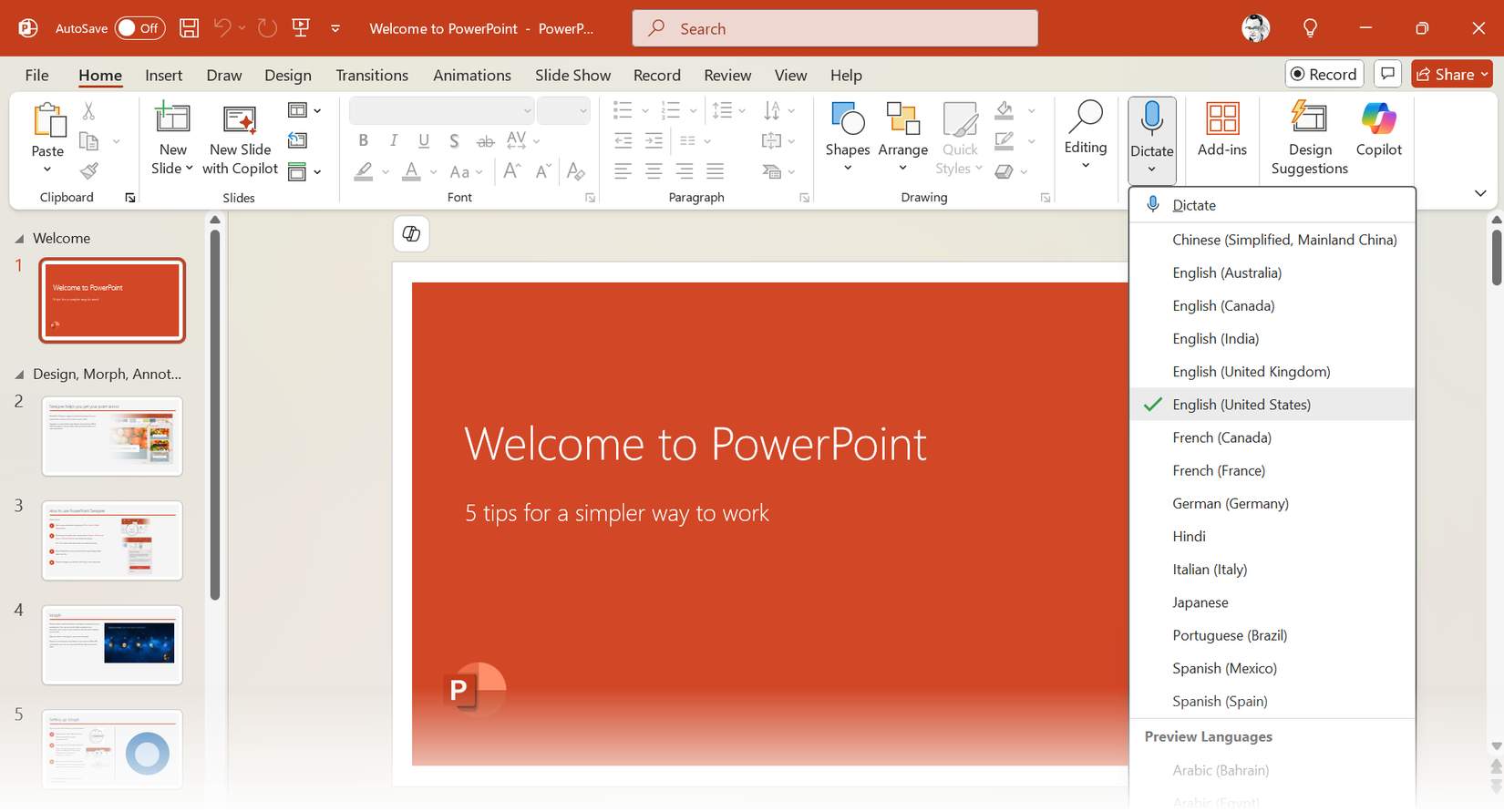Toggle Bold formatting
The width and height of the screenshot is (1504, 812).
(364, 140)
